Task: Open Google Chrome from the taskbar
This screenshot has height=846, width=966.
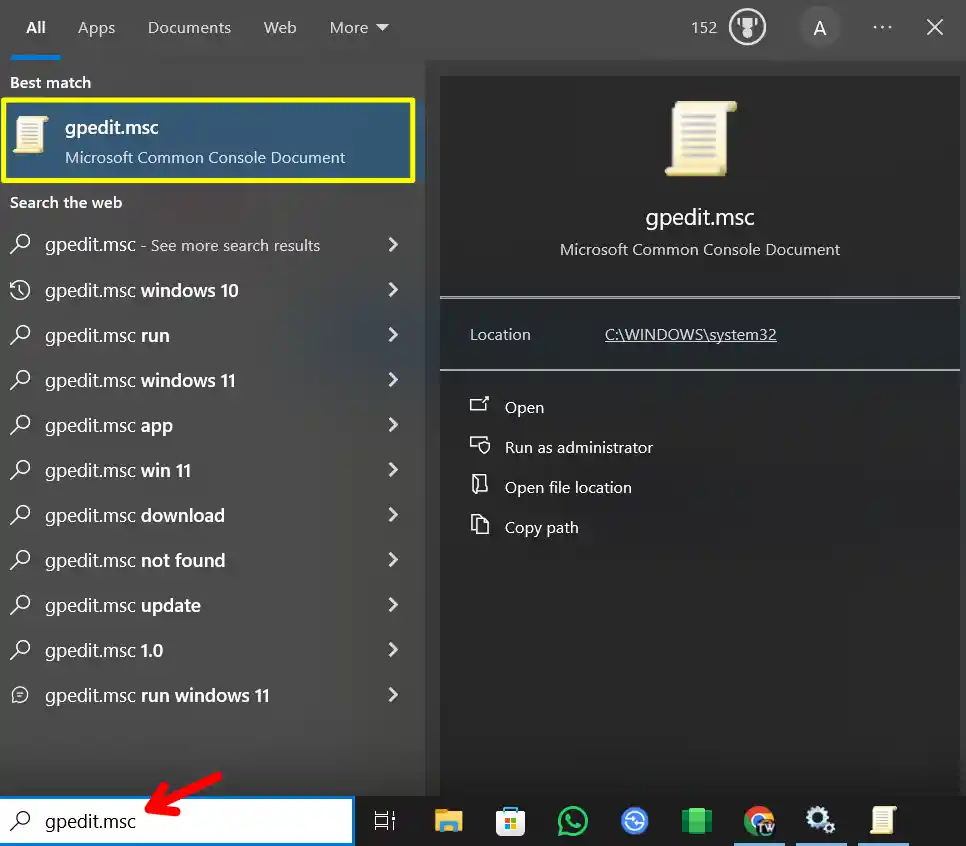Action: click(759, 820)
